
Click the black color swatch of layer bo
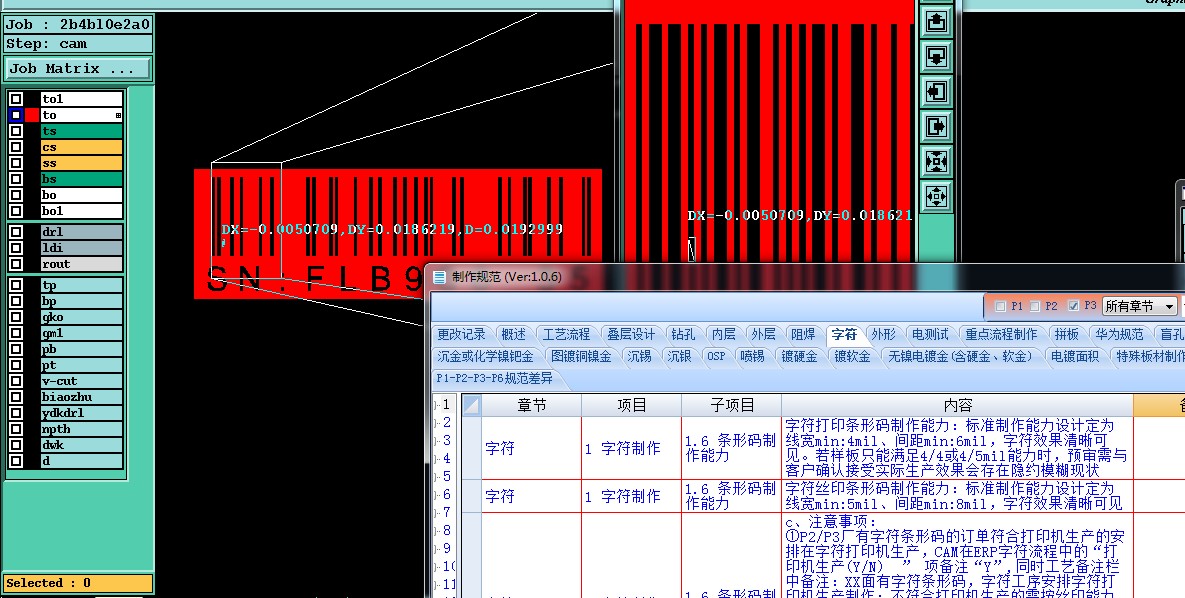(x=32, y=194)
